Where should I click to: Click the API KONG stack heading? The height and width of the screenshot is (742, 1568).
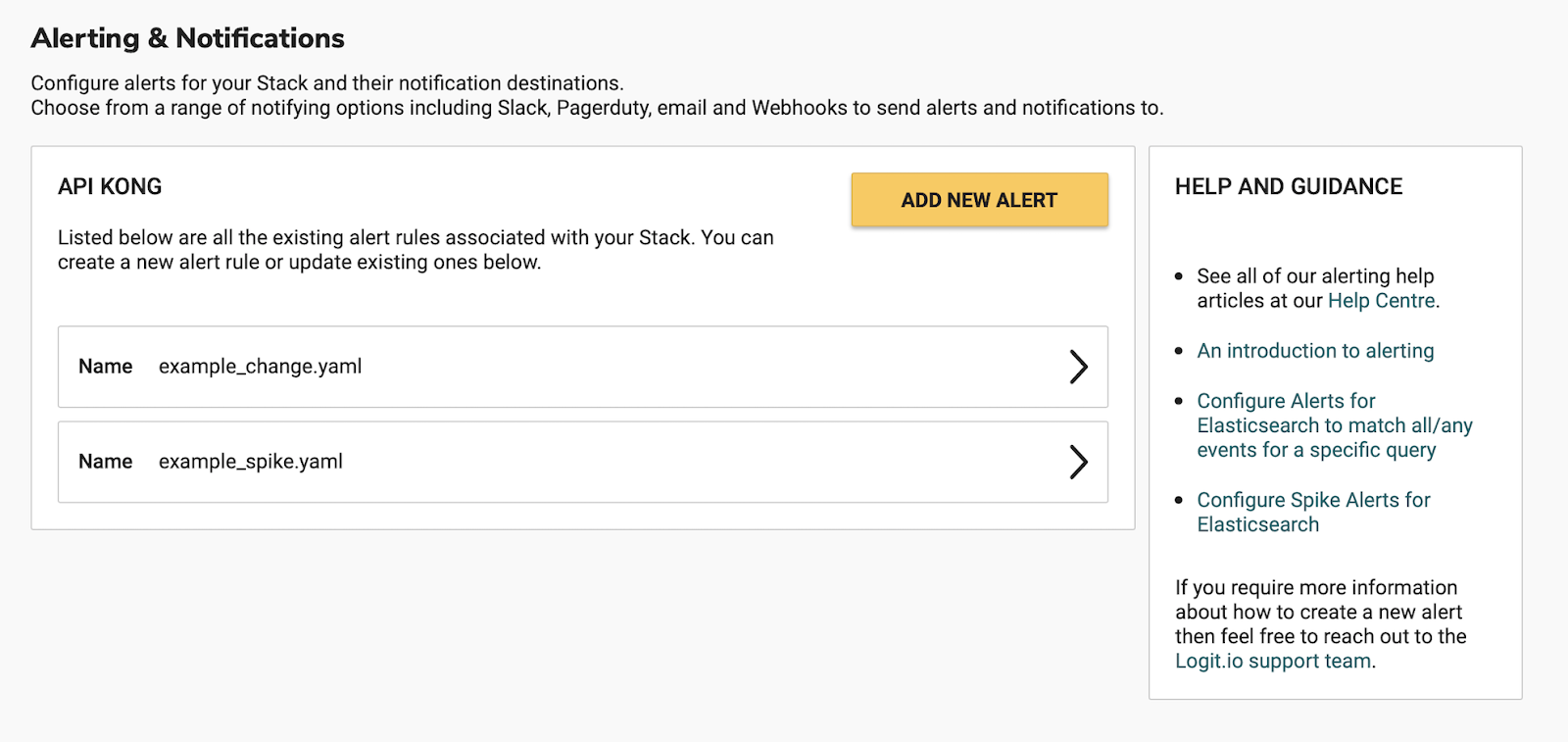(x=110, y=186)
